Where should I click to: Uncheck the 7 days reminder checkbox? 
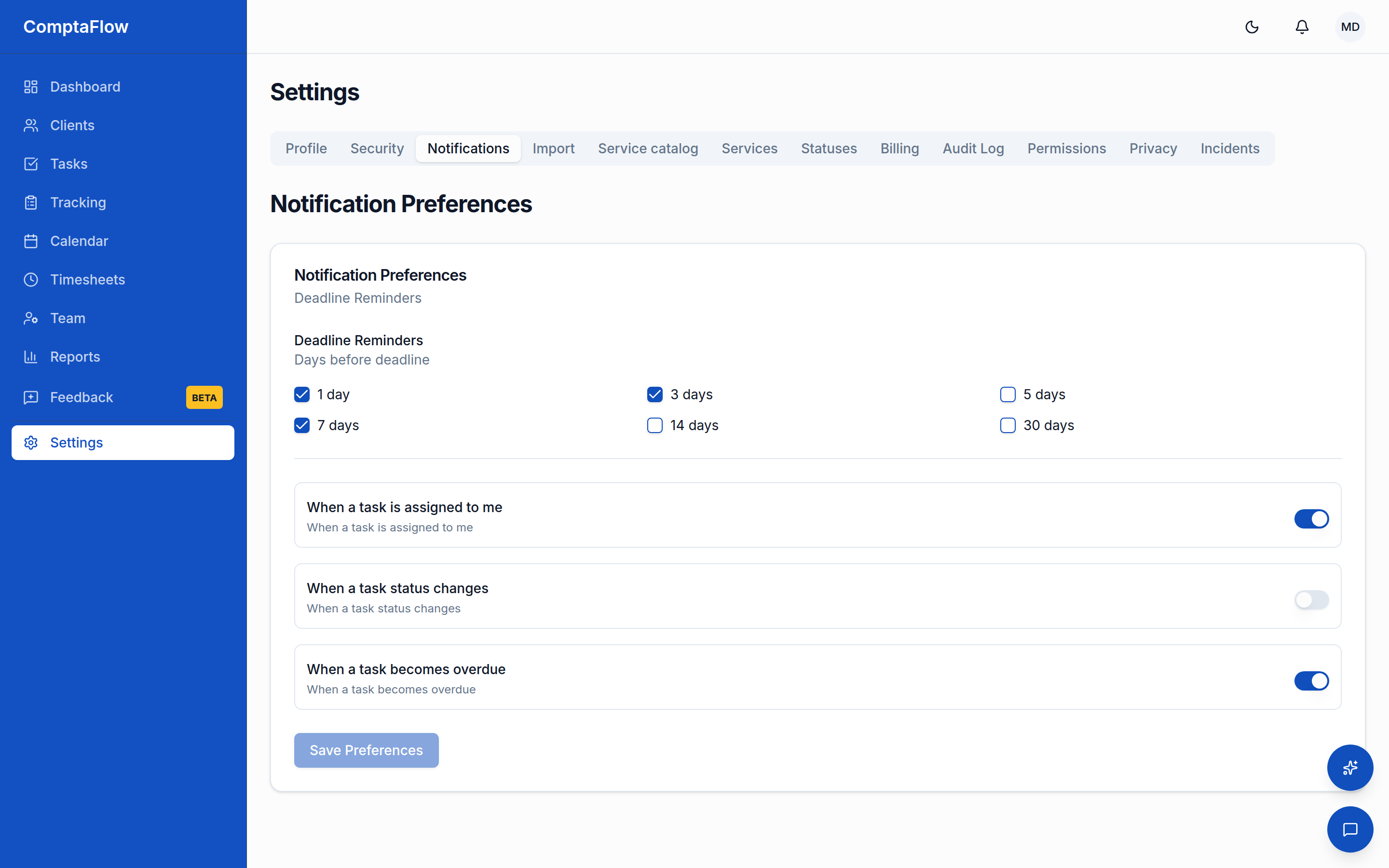coord(302,425)
